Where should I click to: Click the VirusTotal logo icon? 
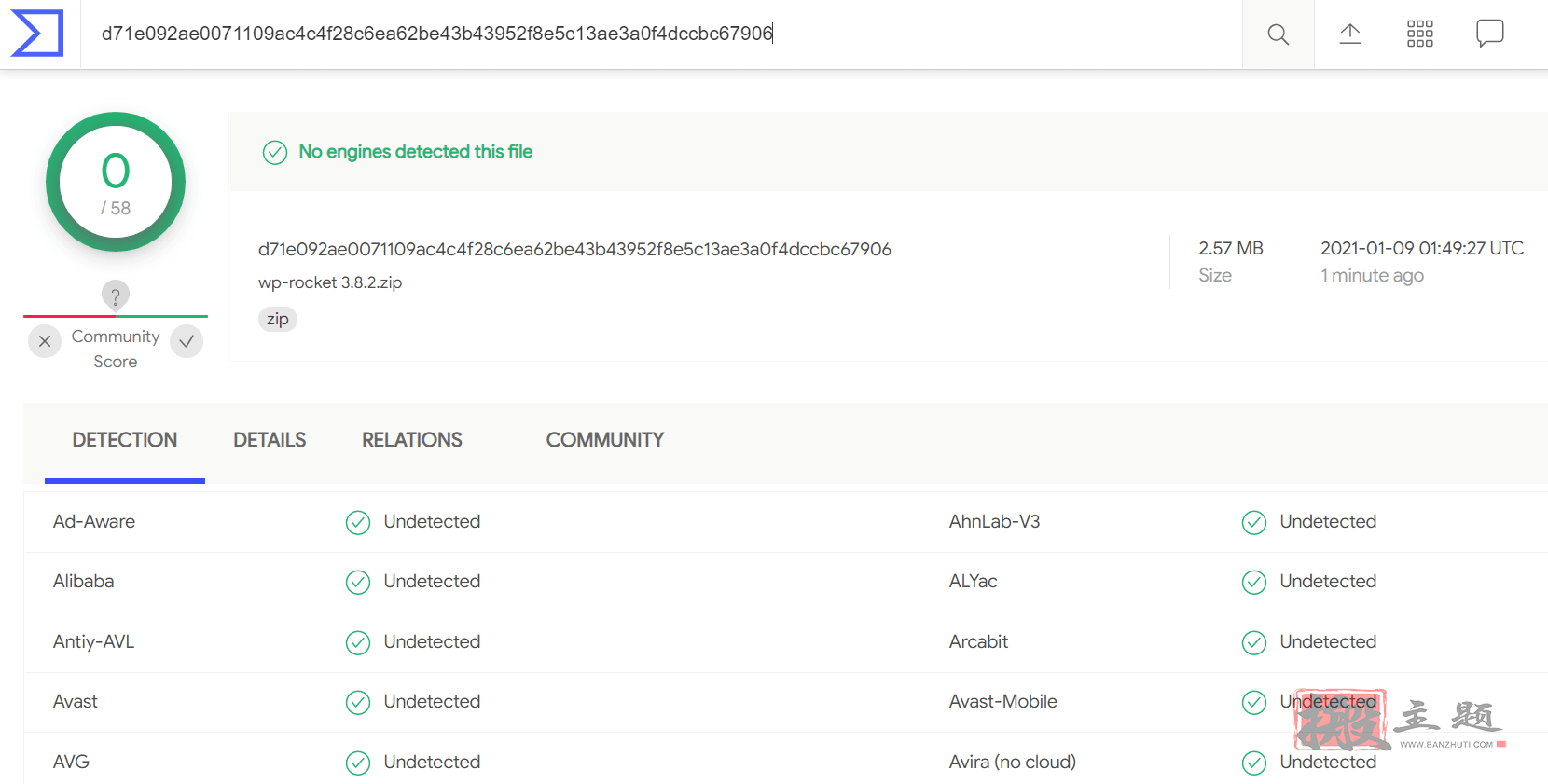(37, 34)
